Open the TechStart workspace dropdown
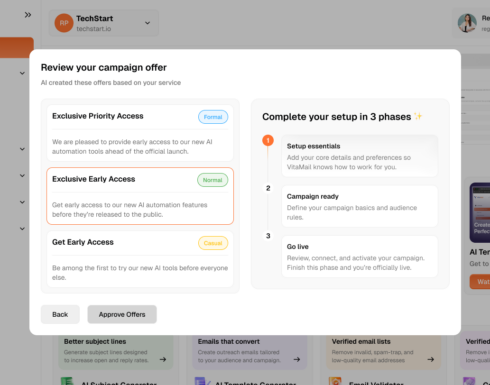This screenshot has height=385, width=490. coord(104,23)
